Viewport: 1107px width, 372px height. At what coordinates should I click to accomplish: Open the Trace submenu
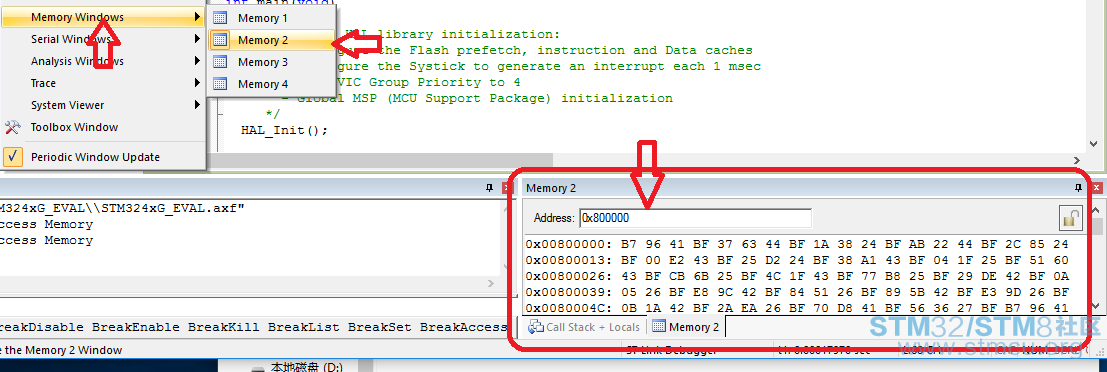point(103,83)
